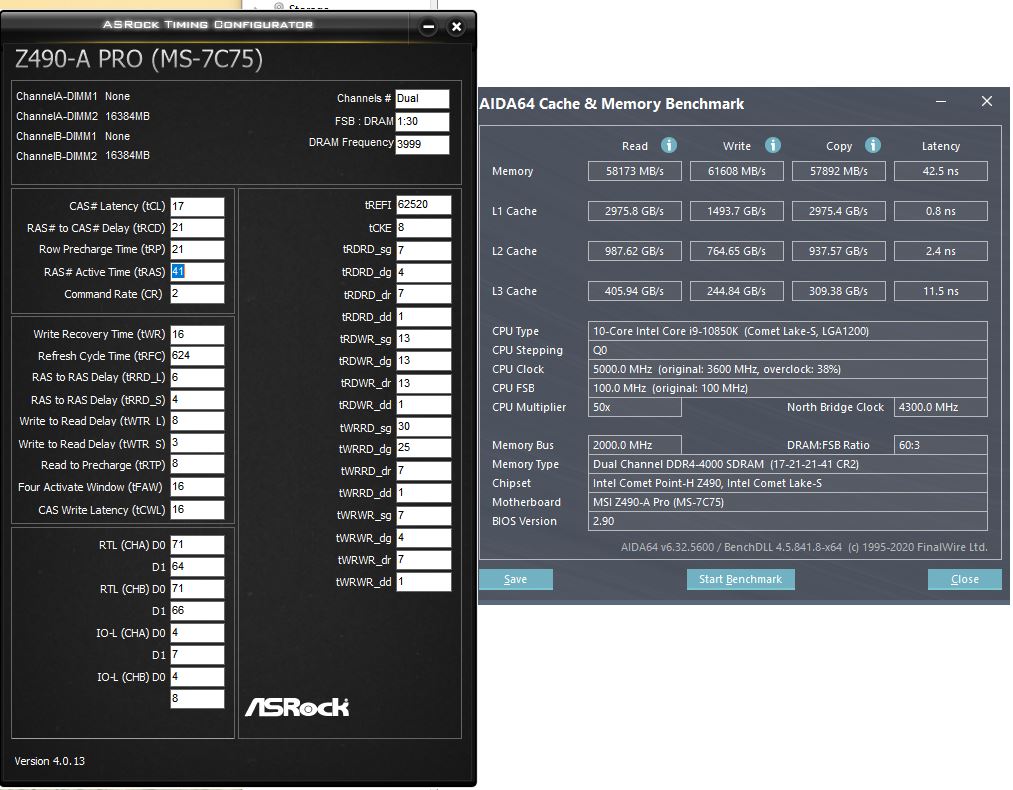This screenshot has height=790, width=1013.
Task: Click the Memory Copy result 57892 MB/s
Action: [x=839, y=171]
